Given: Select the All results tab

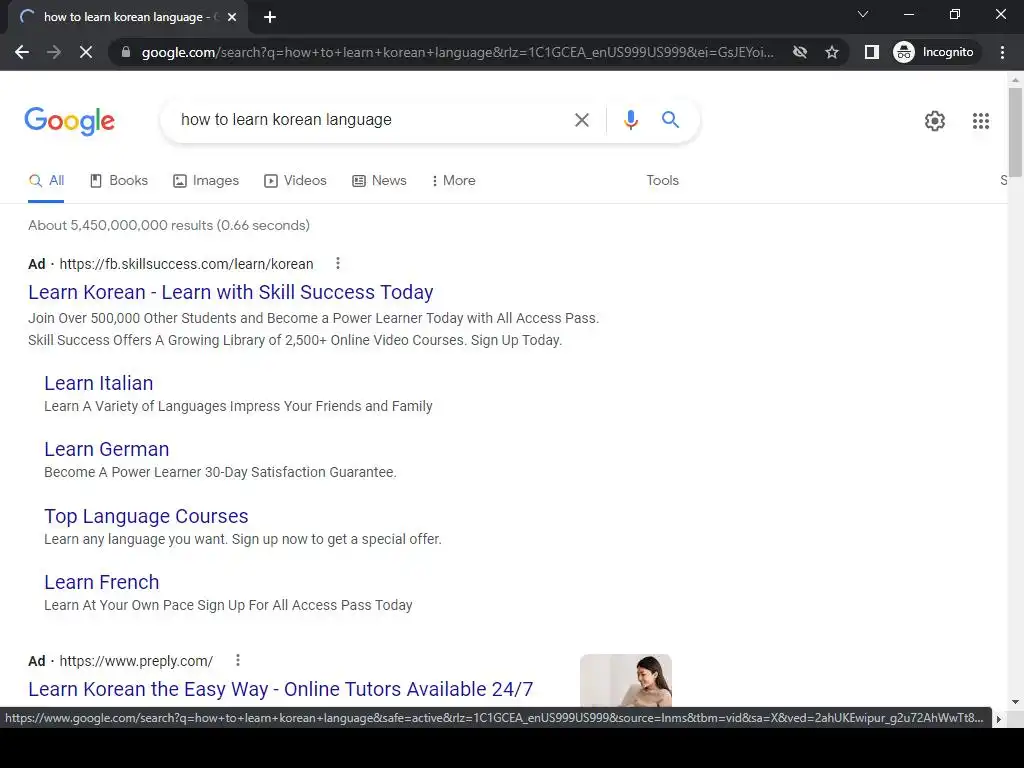Looking at the screenshot, I should click(46, 181).
